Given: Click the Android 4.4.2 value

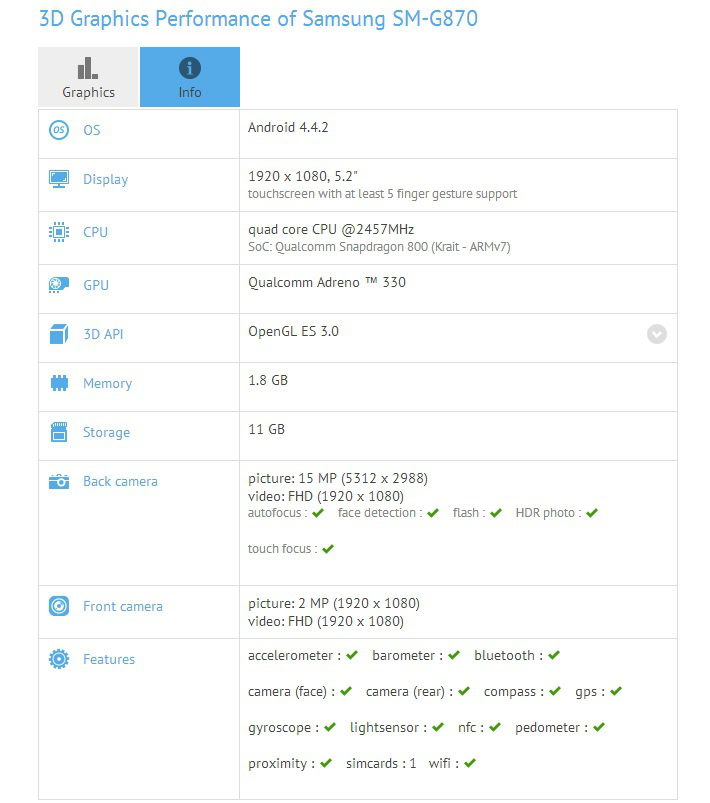Looking at the screenshot, I should click(288, 127).
